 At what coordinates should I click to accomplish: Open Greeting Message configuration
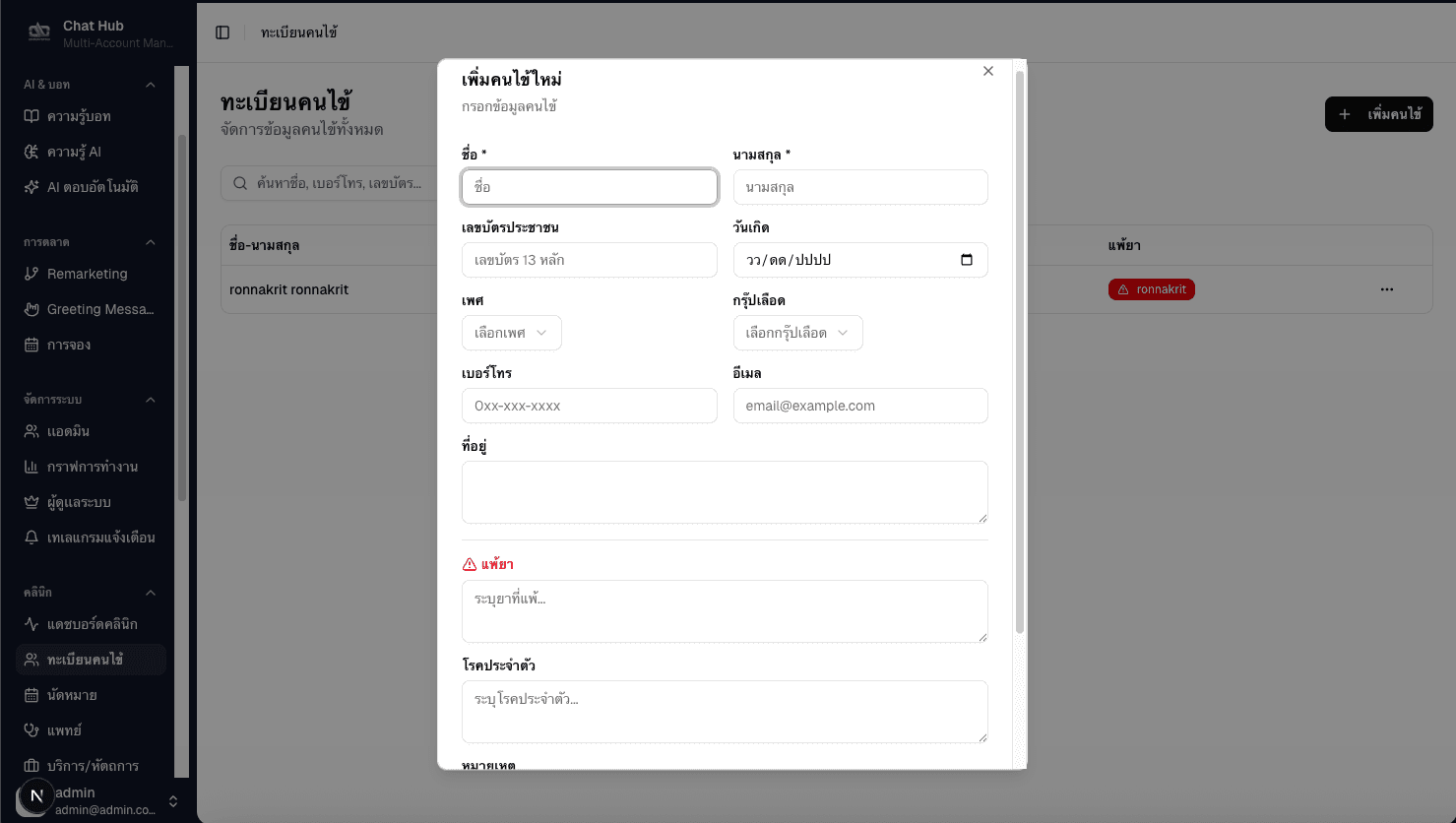98,308
